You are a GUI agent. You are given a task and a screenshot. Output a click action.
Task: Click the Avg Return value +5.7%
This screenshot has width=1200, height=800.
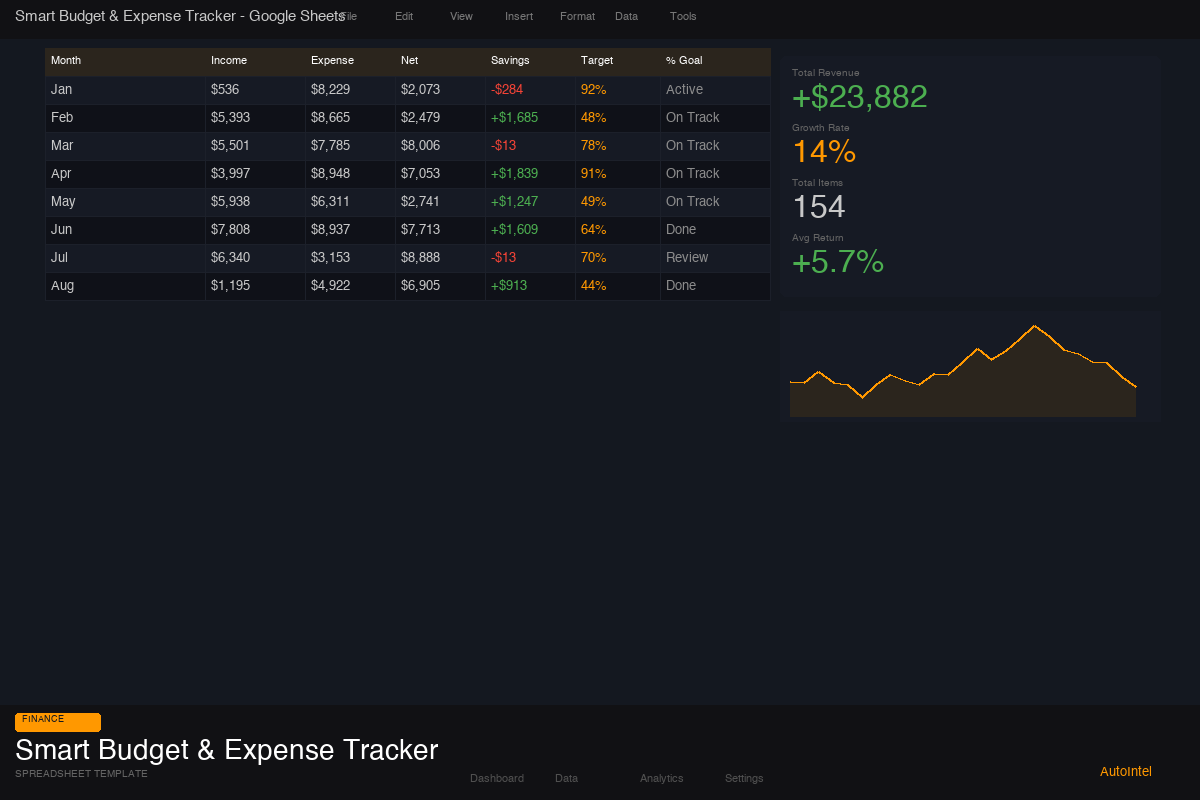(x=838, y=262)
